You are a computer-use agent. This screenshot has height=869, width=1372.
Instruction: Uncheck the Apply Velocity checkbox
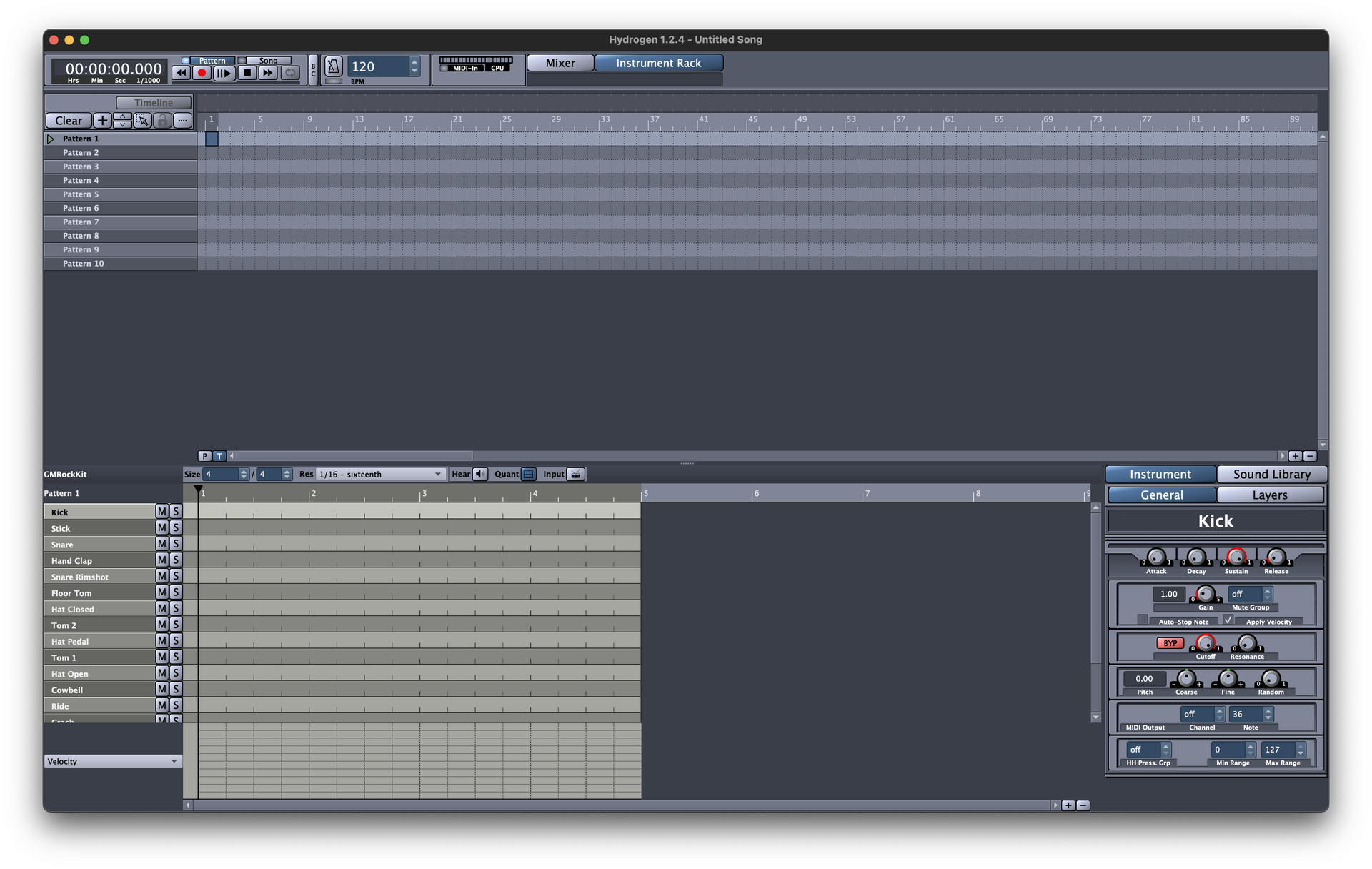click(1228, 620)
